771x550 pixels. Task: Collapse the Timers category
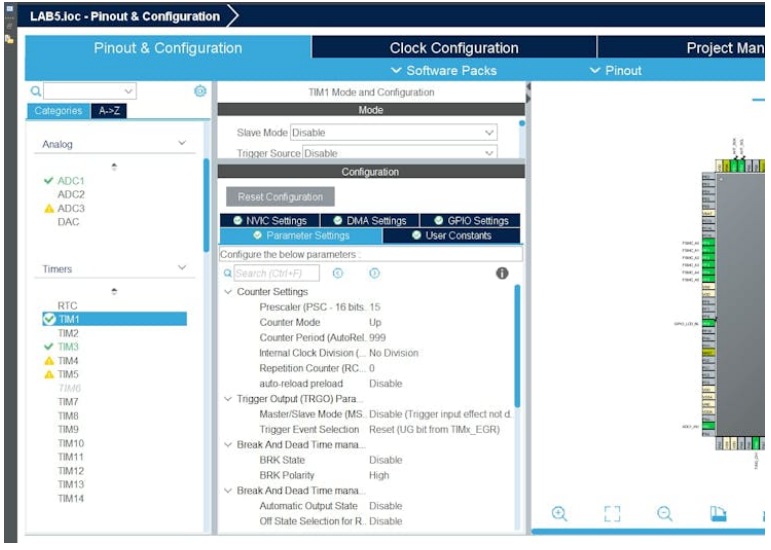click(x=181, y=269)
